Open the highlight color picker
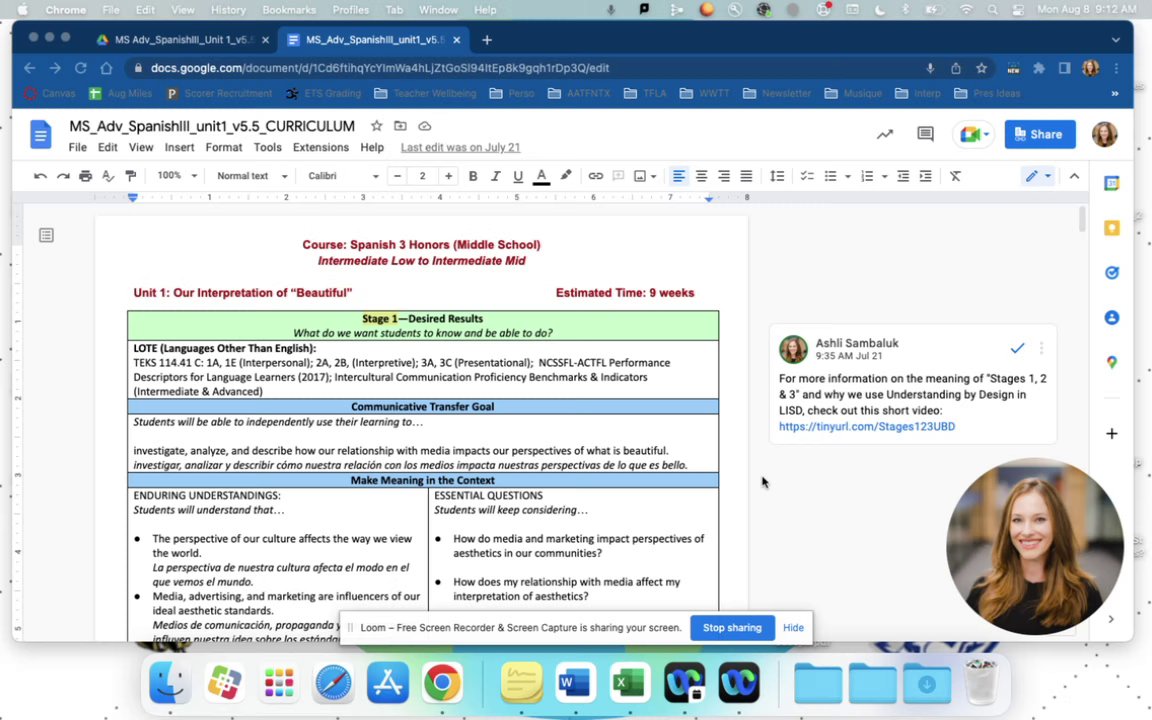1152x720 pixels. pos(566,176)
